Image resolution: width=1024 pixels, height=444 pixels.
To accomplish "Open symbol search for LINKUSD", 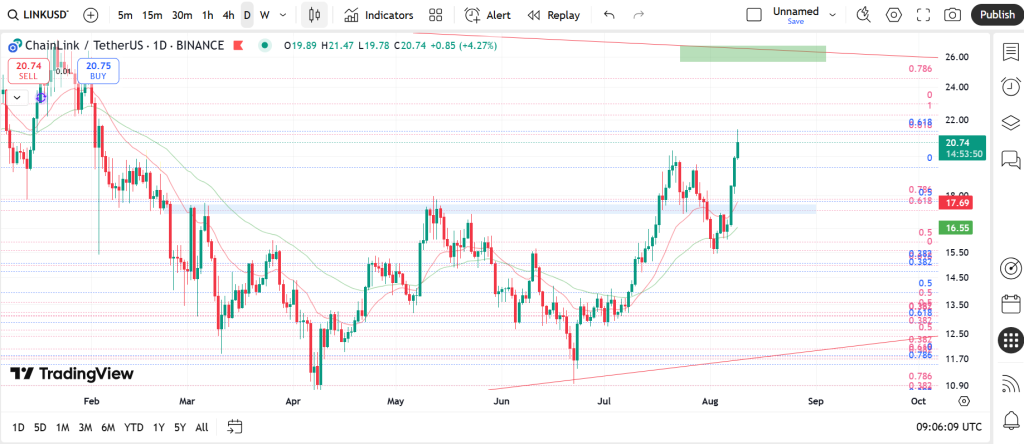I will coord(39,14).
